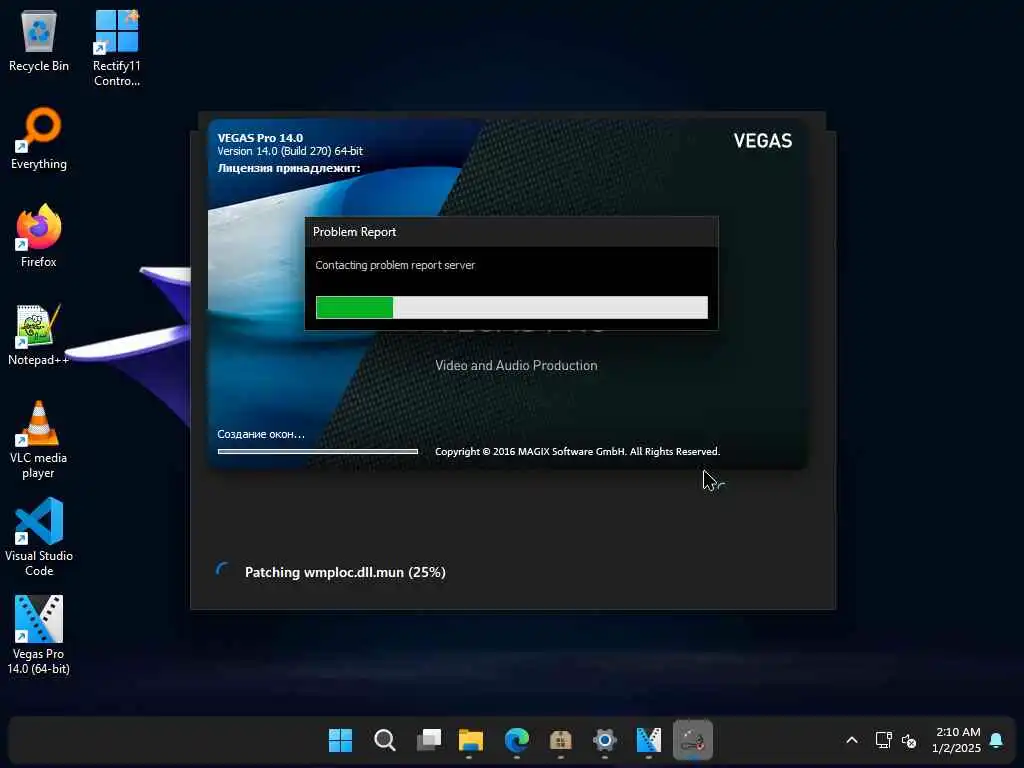Viewport: 1024px width, 768px height.
Task: Click the "Создание окон…" status text
Action: (x=261, y=434)
